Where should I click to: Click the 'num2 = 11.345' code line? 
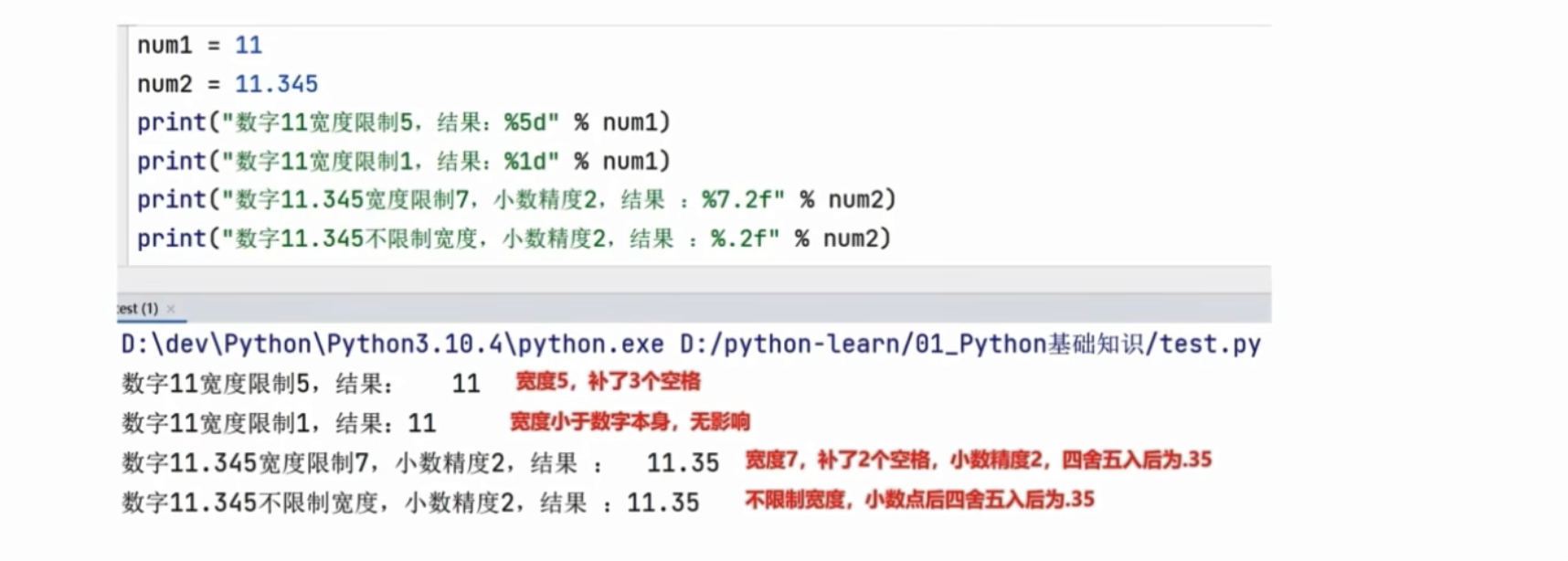[228, 84]
